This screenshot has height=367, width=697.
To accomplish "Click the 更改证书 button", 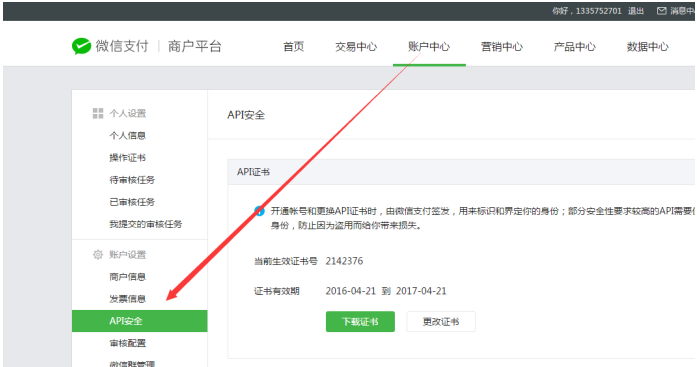I will pos(441,321).
